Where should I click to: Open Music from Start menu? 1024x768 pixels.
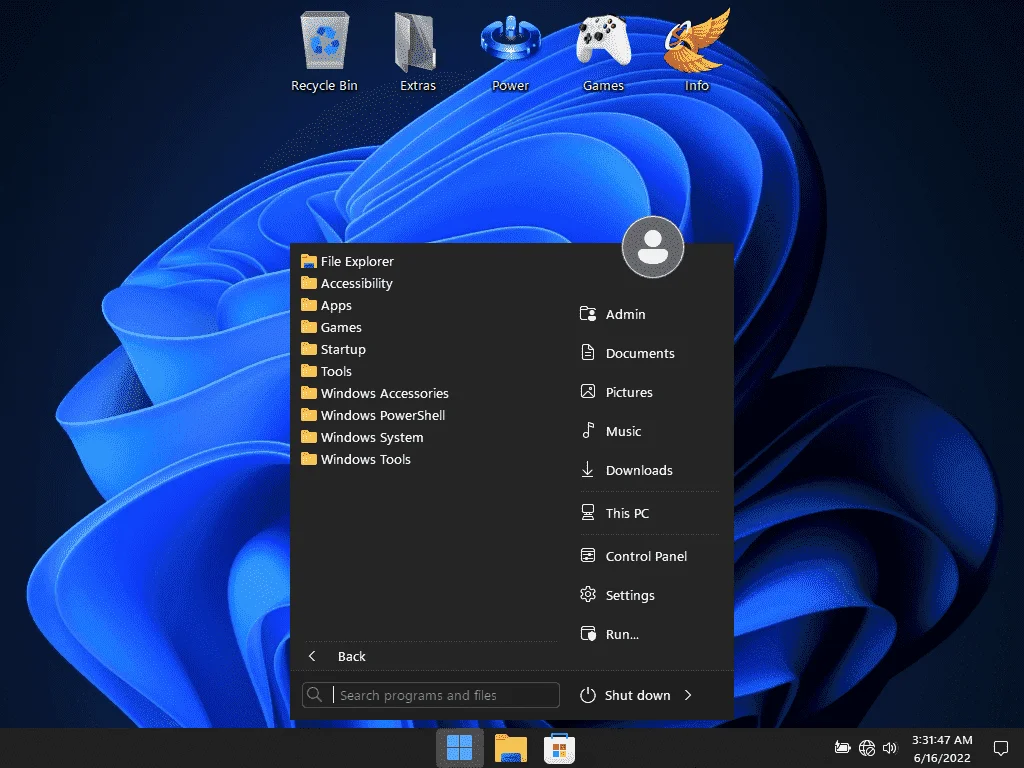(610, 431)
